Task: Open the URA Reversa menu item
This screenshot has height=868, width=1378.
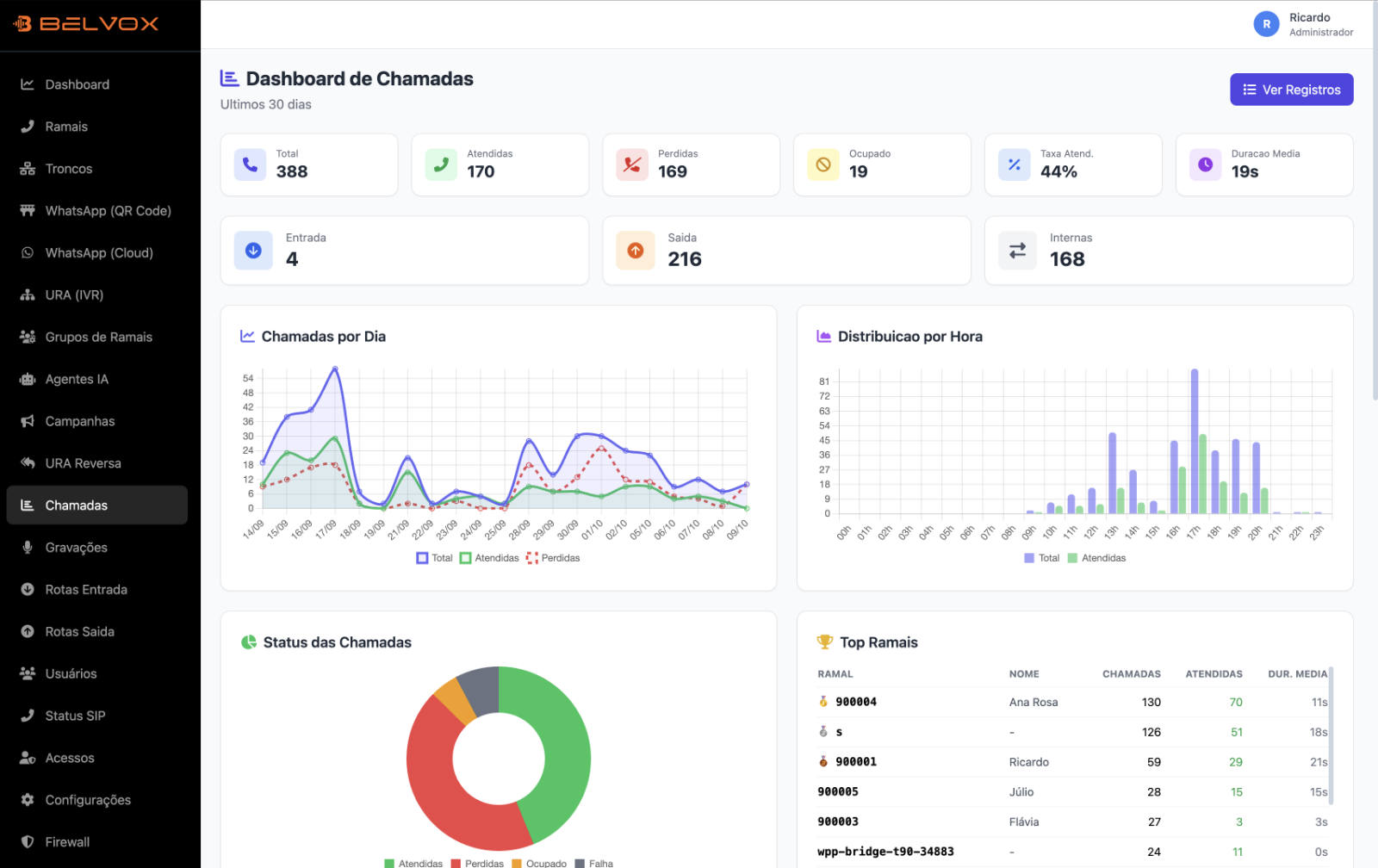Action: pos(96,463)
